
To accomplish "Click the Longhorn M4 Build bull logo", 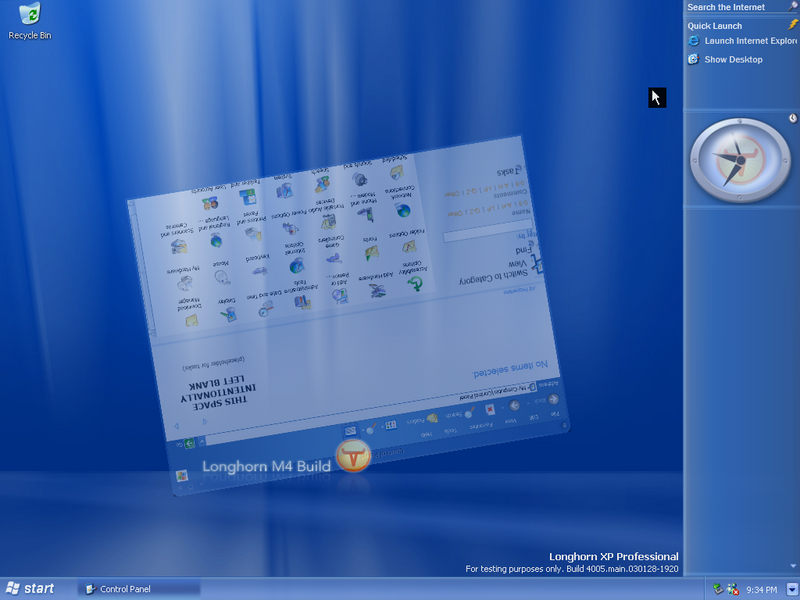I will [354, 457].
